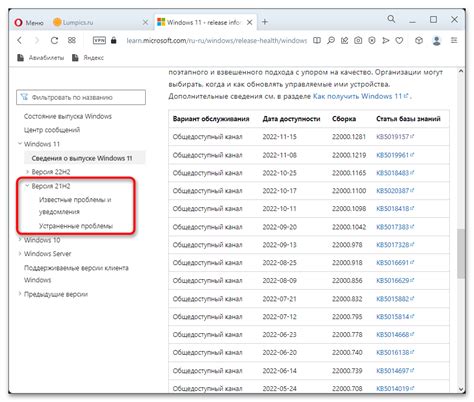This screenshot has height=402, width=474.
Task: Click the forward navigation arrow
Action: point(37,40)
